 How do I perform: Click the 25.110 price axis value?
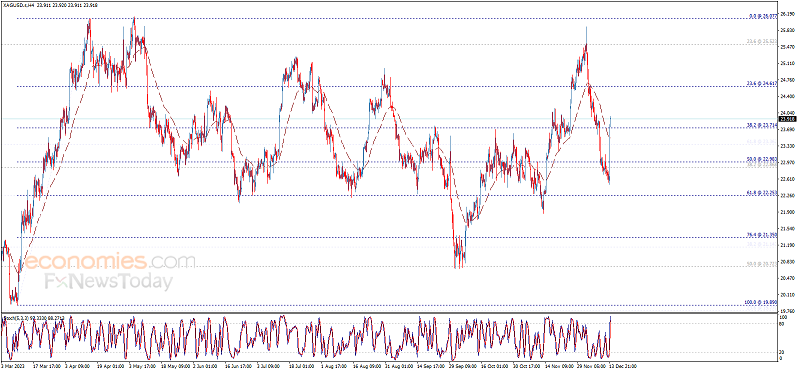[x=787, y=64]
